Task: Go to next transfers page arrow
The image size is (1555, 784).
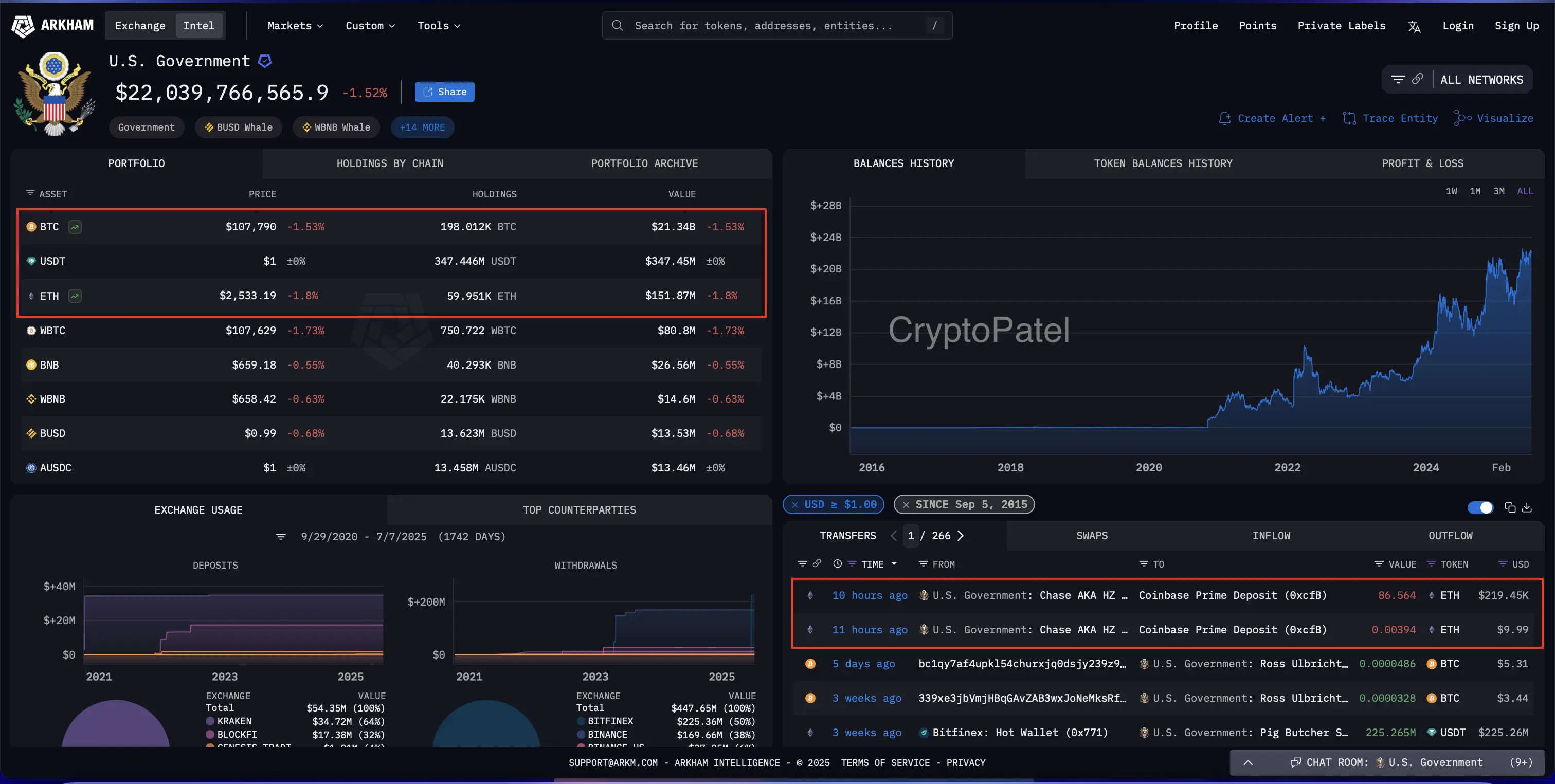Action: point(961,536)
